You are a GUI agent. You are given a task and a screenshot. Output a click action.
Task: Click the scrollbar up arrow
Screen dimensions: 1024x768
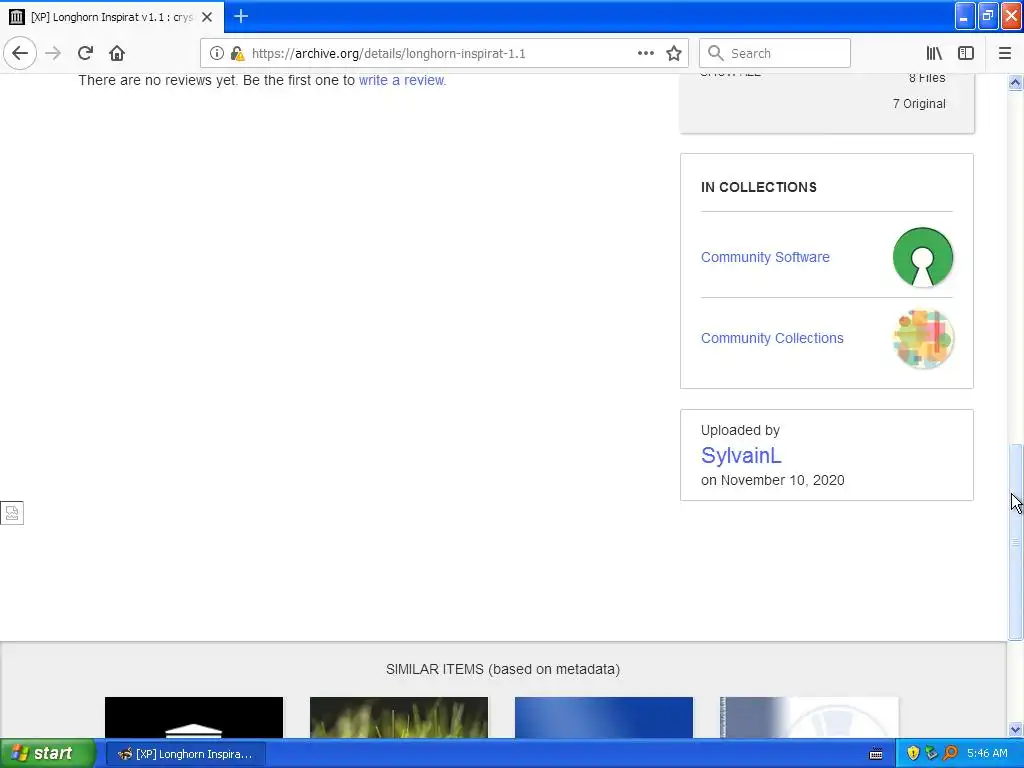tap(1015, 82)
